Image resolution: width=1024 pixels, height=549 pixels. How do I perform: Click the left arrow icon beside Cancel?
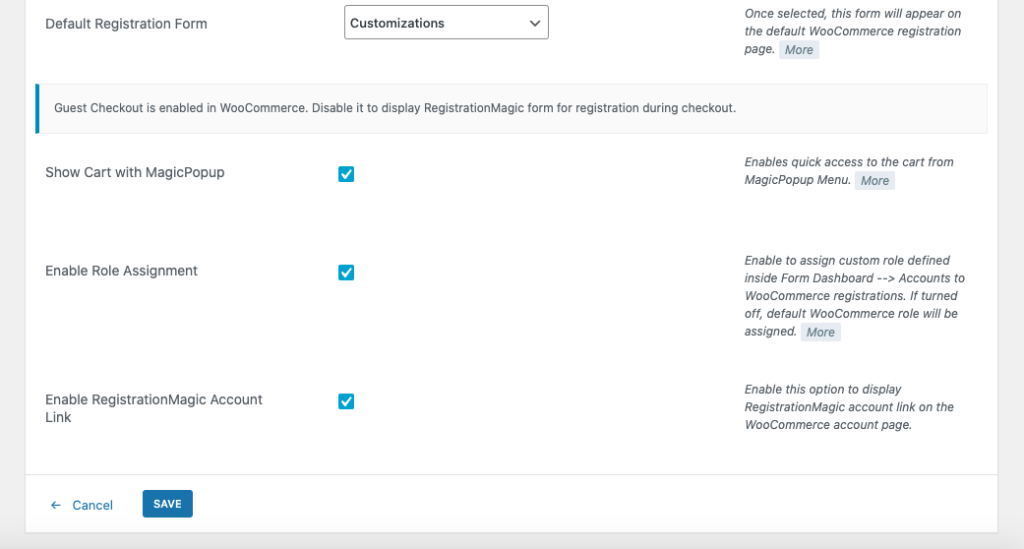[56, 505]
